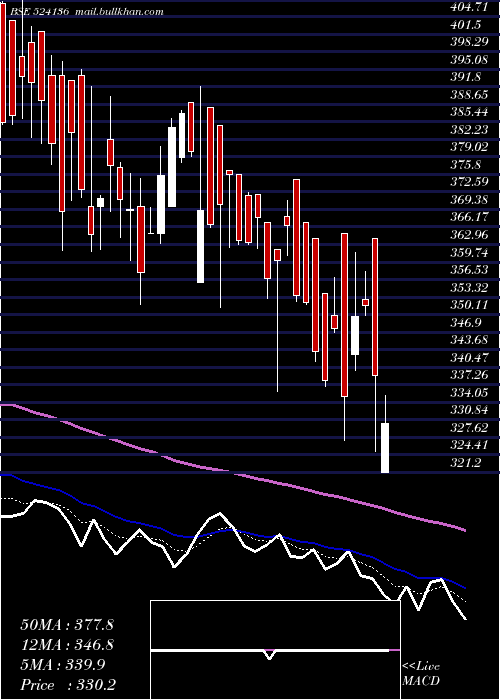The width and height of the screenshot is (500, 700).
Task: Click the 369.38 axis label
Action: 469,200
